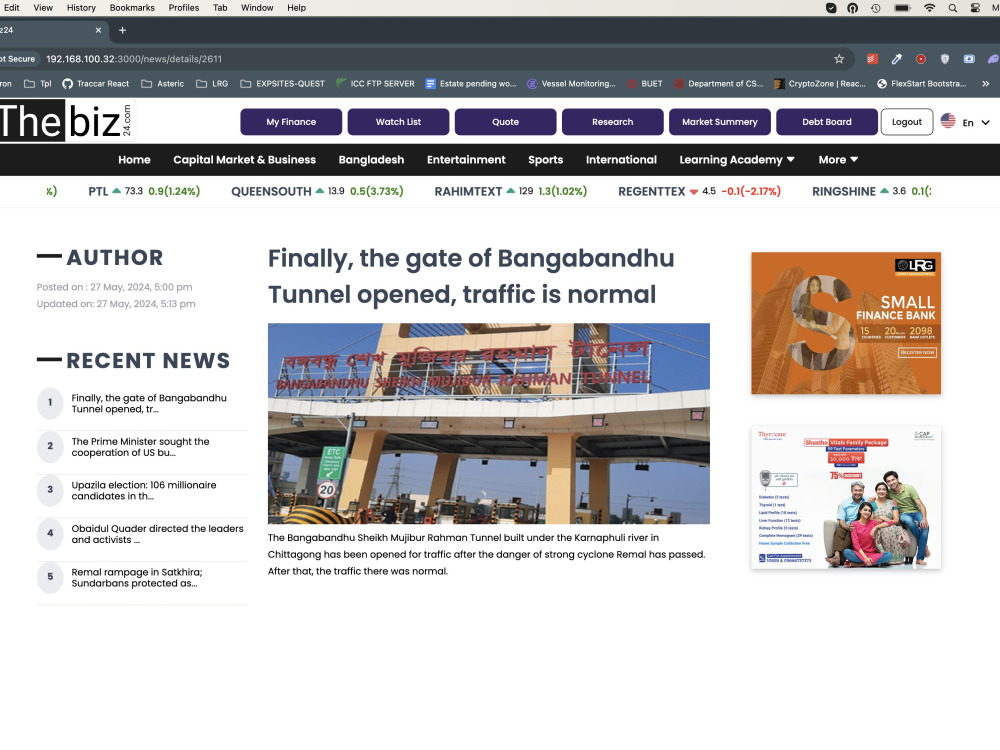Open the Asteric bookmark folder
Screen dimensions: 1000x750
163,84
